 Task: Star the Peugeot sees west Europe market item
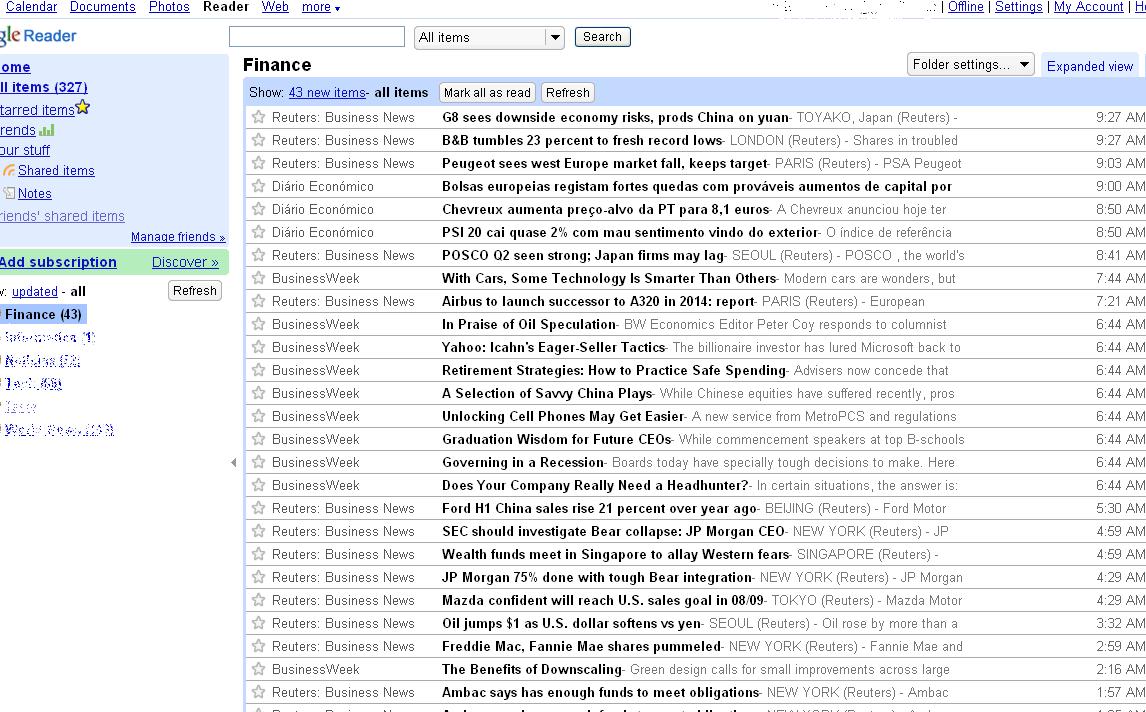point(258,163)
